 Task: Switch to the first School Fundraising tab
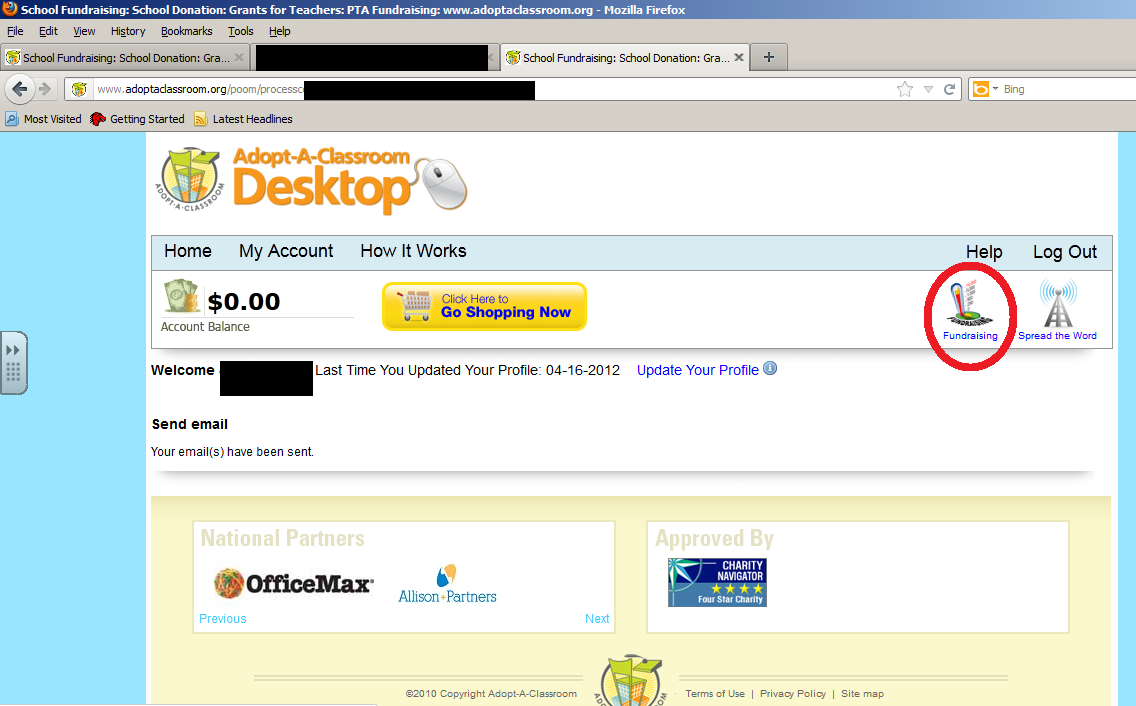[x=126, y=57]
